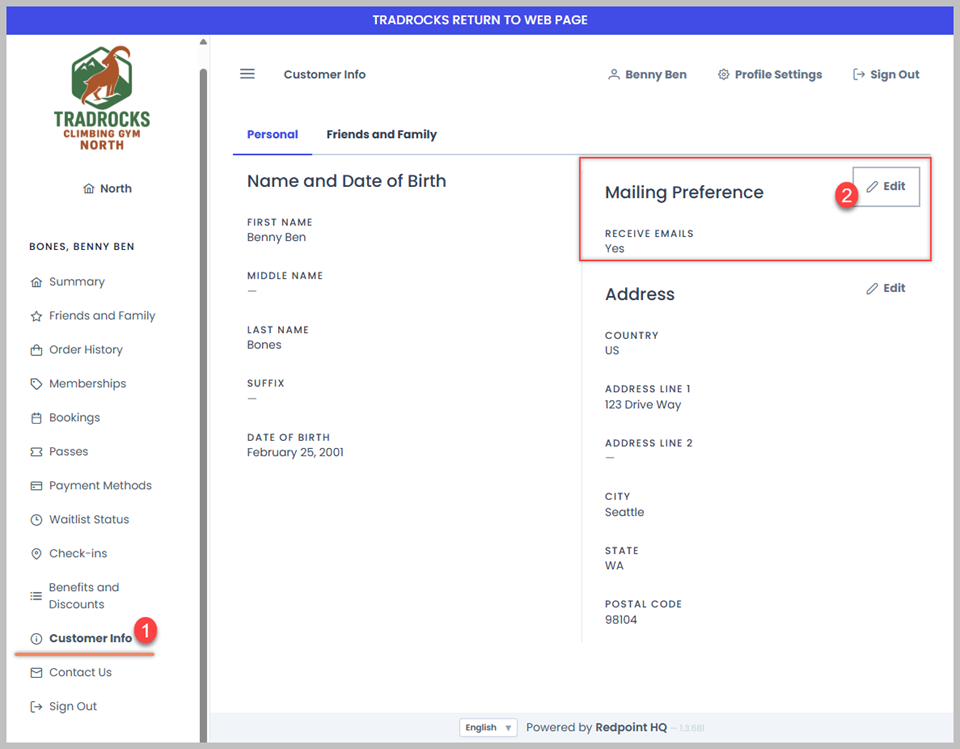View Waitlist Status
960x749 pixels.
pyautogui.click(x=89, y=520)
